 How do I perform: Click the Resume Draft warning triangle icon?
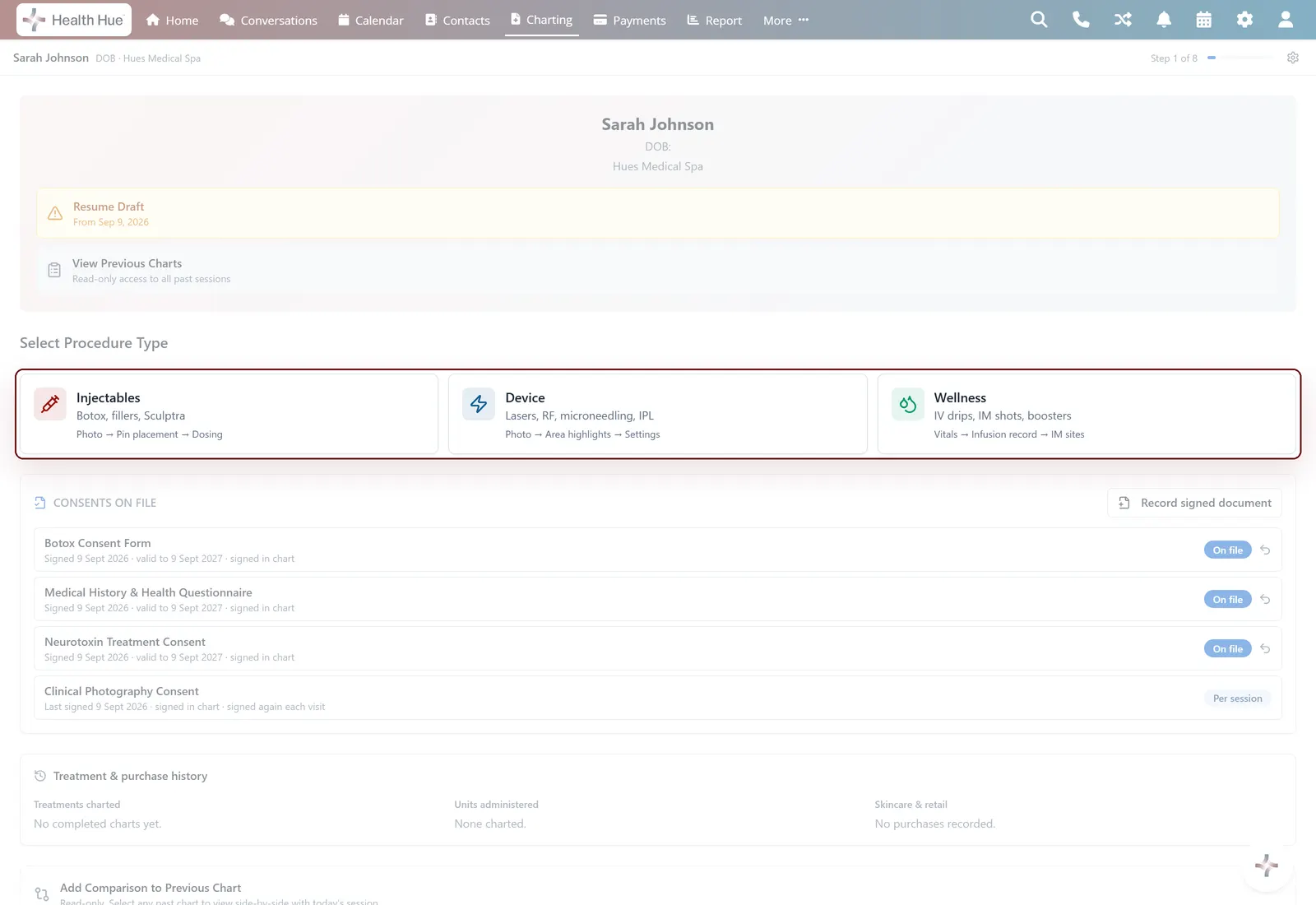[x=55, y=214]
